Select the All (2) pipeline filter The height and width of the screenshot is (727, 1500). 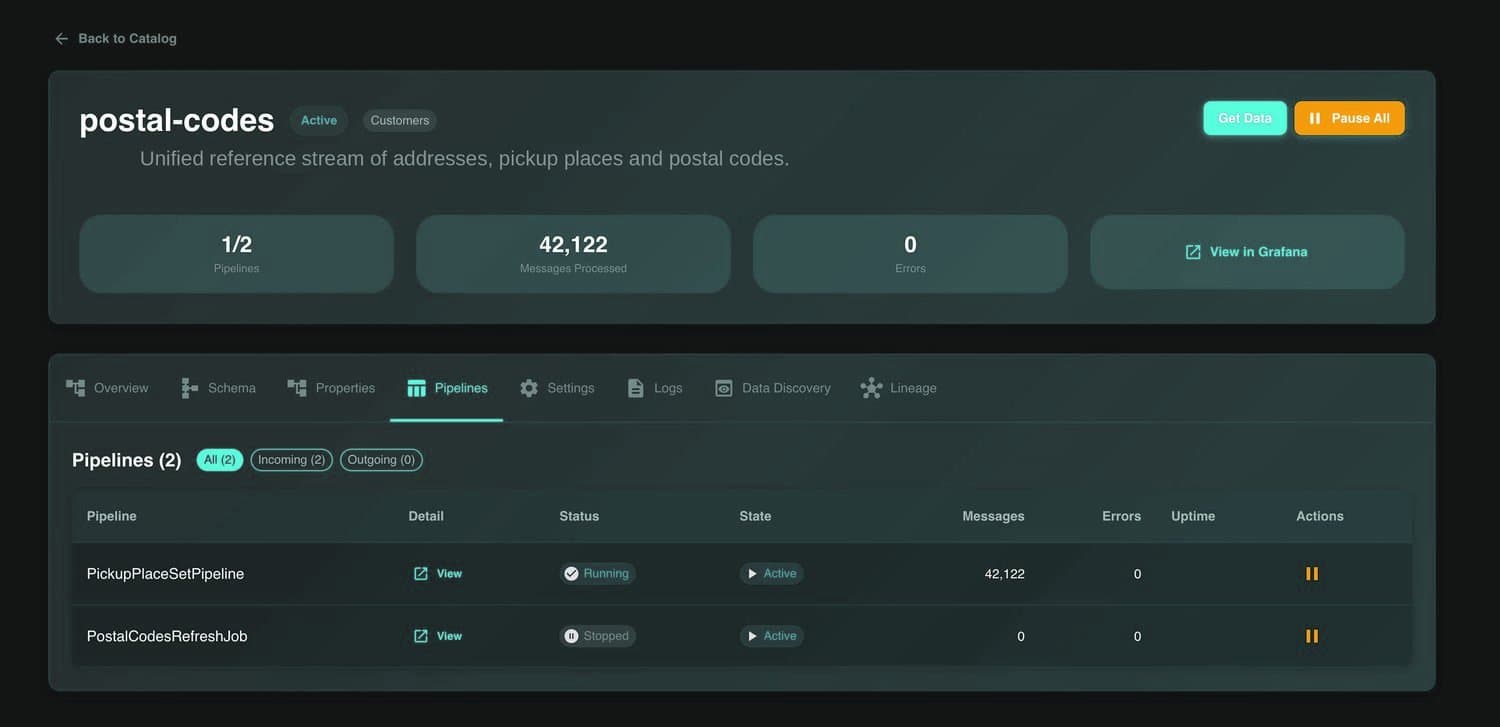tap(220, 460)
